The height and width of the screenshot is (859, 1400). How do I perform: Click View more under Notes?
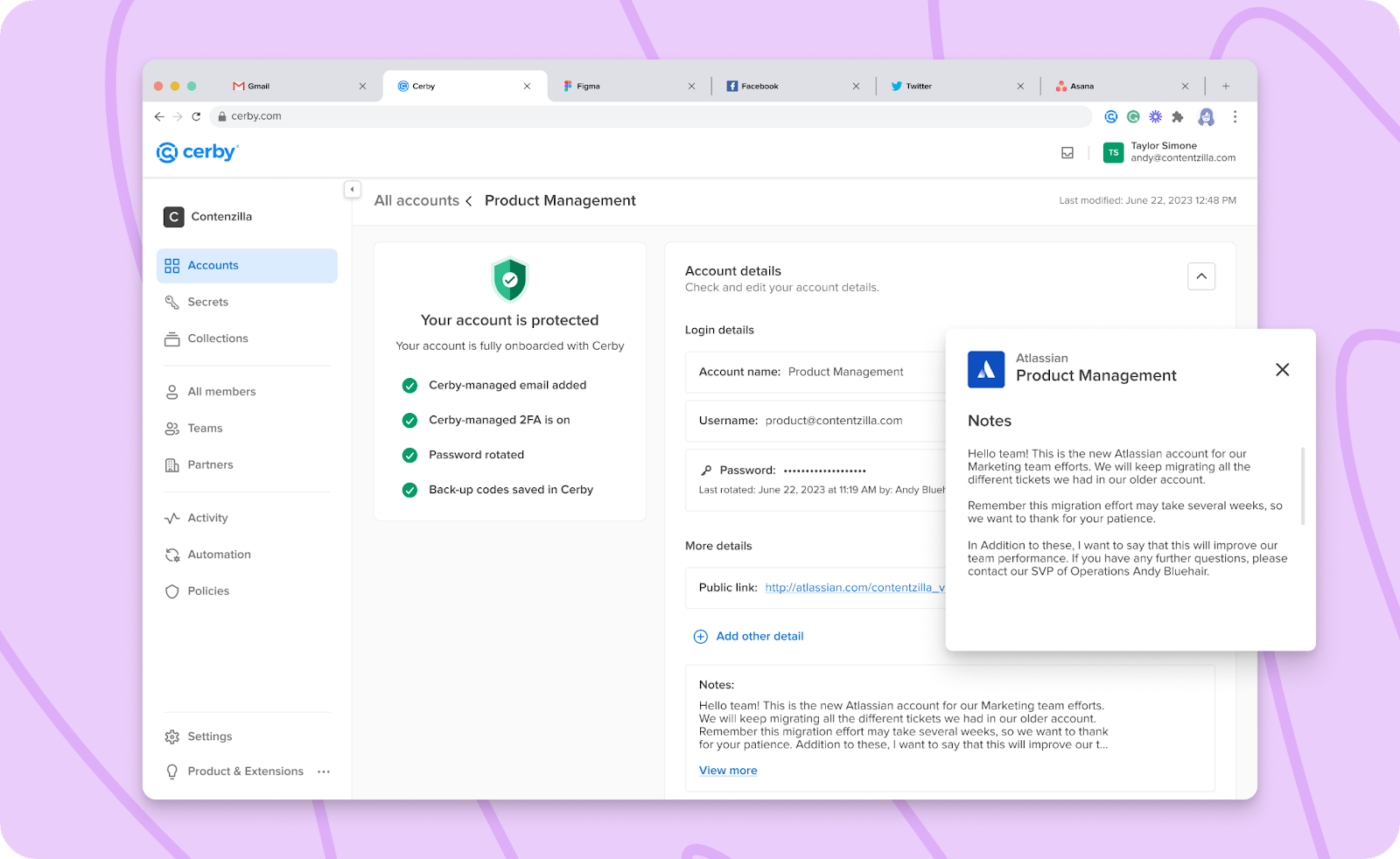pos(728,771)
